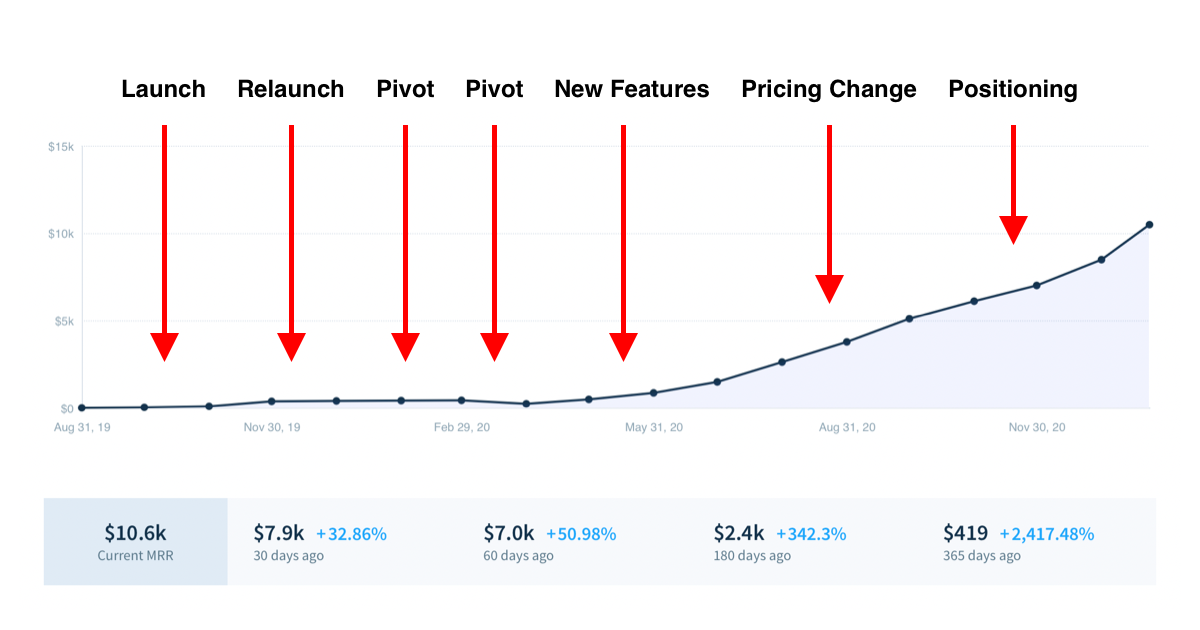Click the last data point on chart
This screenshot has height=630, width=1200.
[1149, 225]
